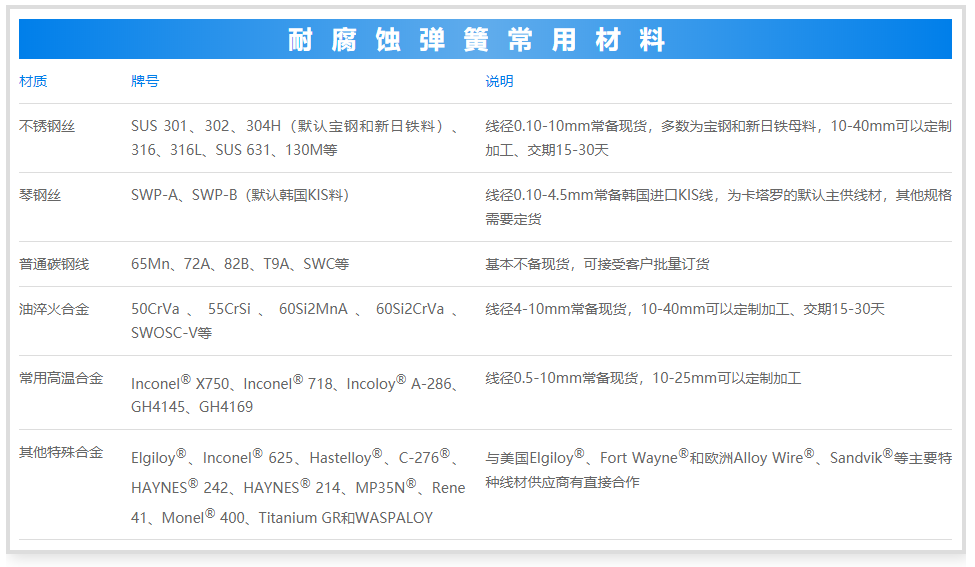Select the 不锈钢丝 row label

(47, 127)
